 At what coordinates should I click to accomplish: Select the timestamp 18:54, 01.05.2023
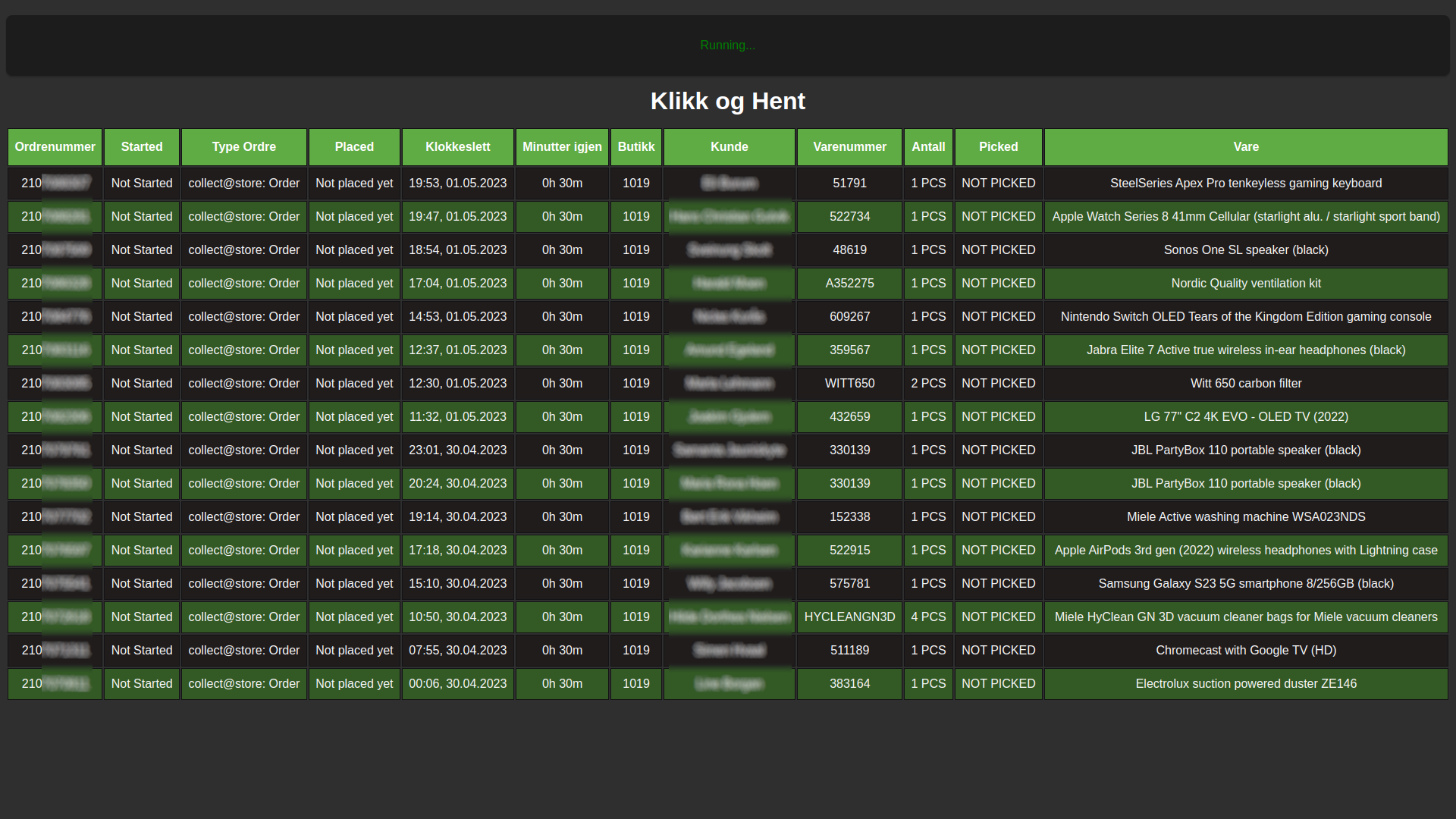[x=458, y=250]
